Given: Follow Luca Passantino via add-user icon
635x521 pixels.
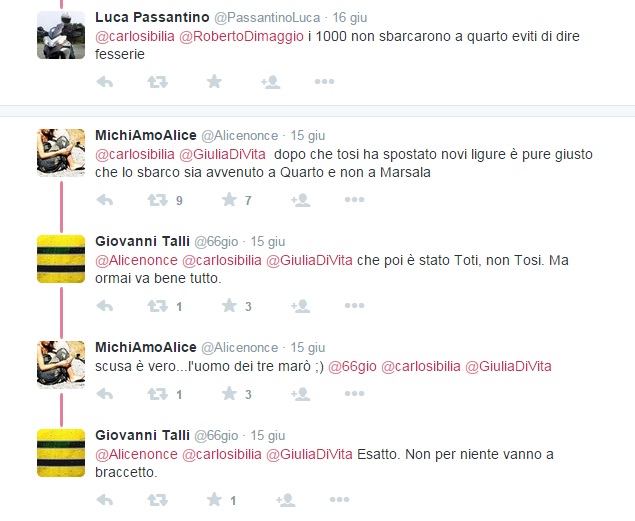Looking at the screenshot, I should 271,82.
